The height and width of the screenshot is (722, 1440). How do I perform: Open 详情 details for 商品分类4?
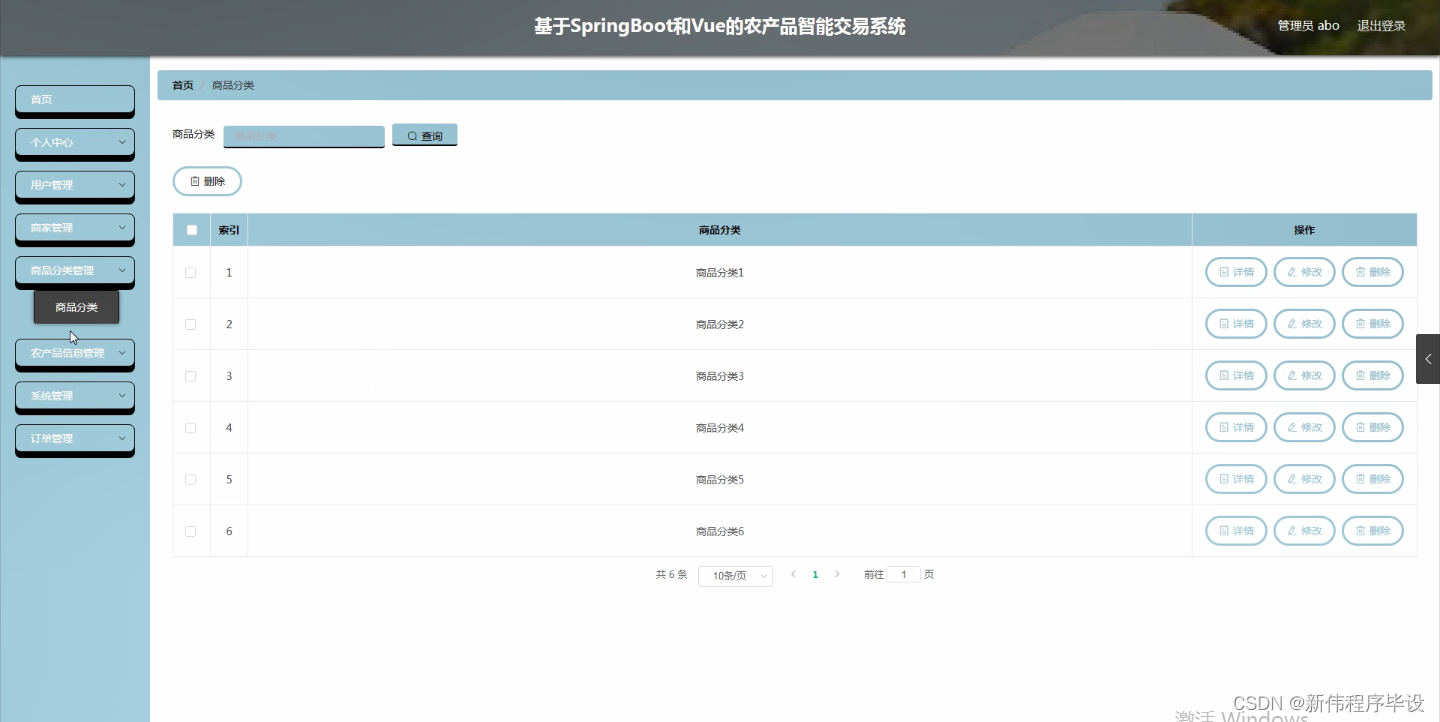(x=1235, y=427)
